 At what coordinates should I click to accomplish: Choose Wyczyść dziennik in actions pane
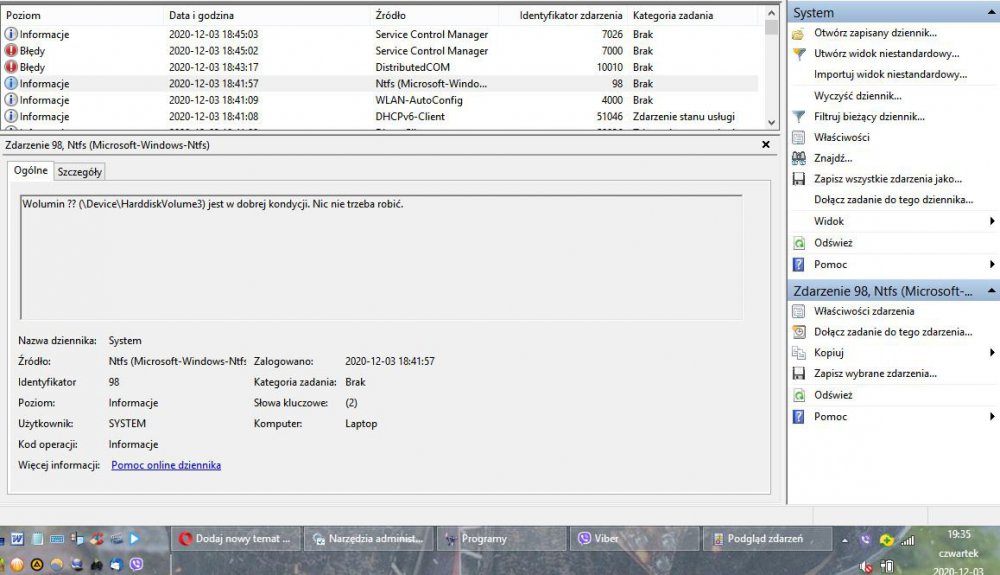(857, 96)
